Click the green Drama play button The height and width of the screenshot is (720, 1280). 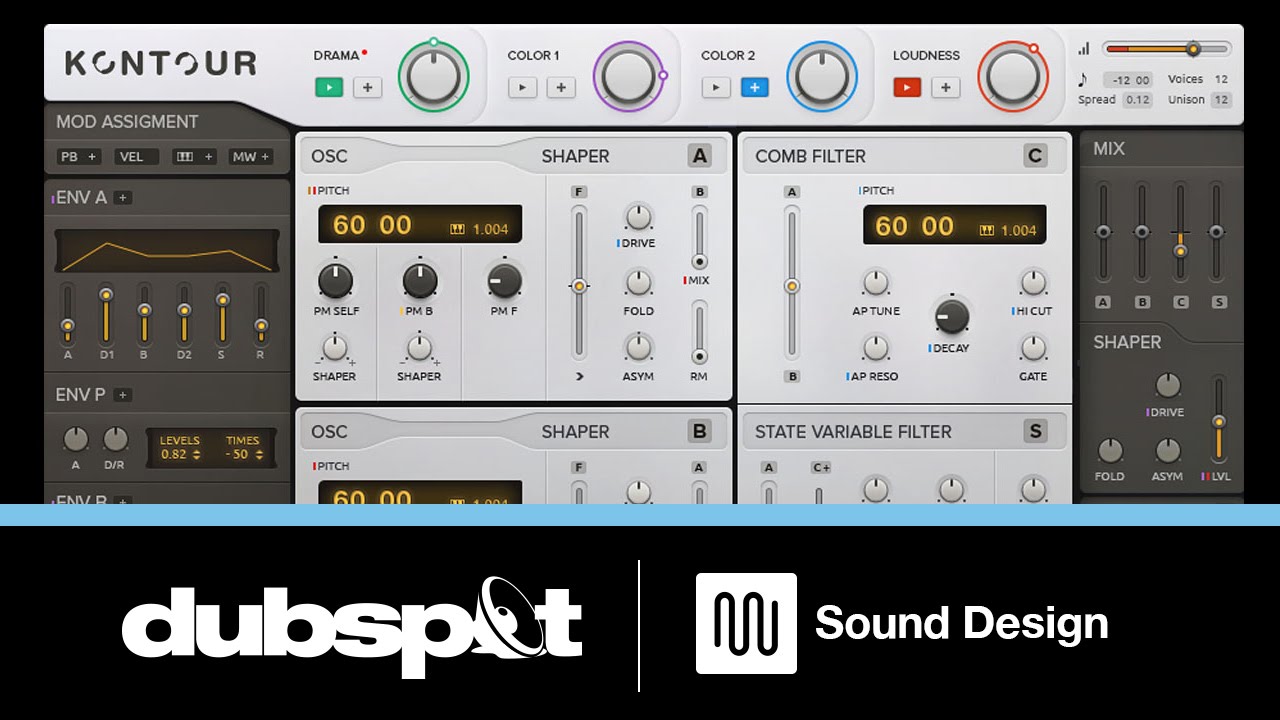pos(328,88)
